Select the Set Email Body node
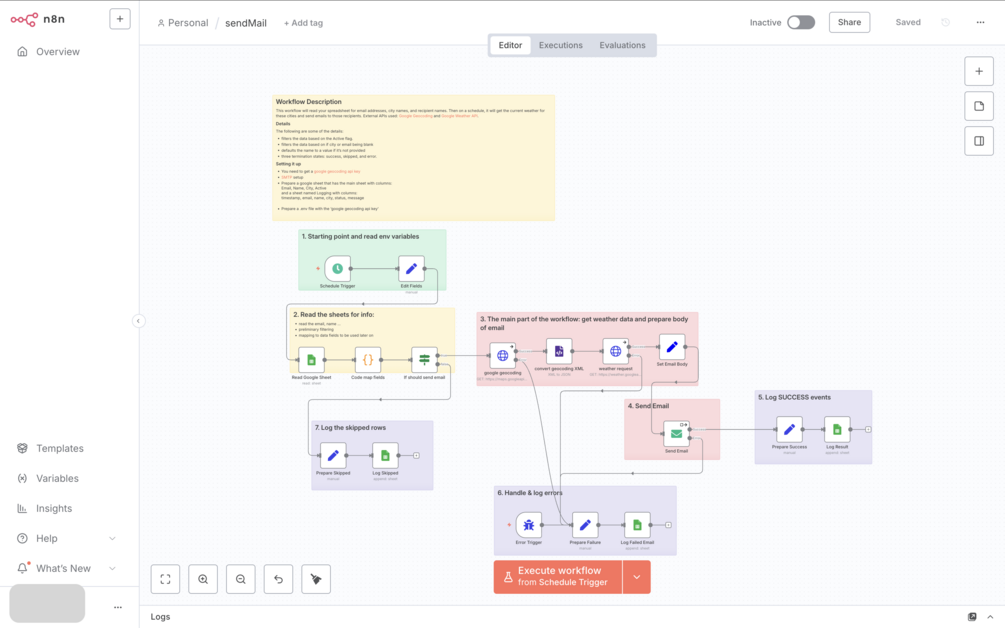 click(x=672, y=347)
